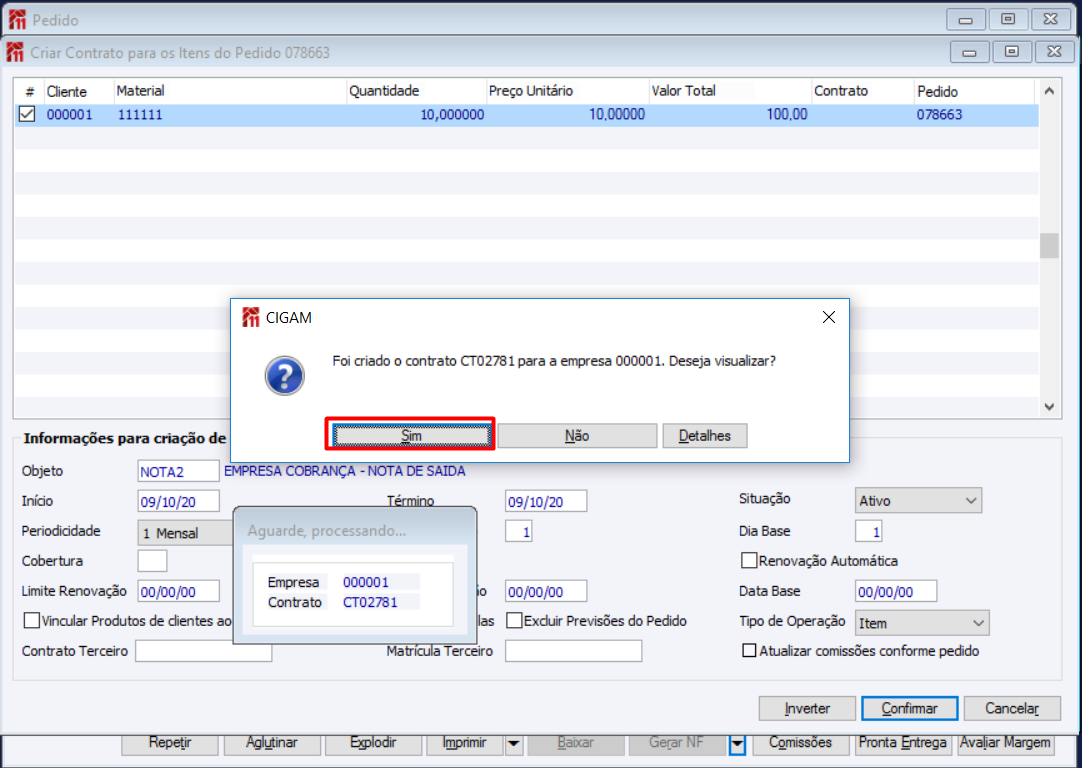Click the Criar Contrato window logo icon

pyautogui.click(x=14, y=52)
